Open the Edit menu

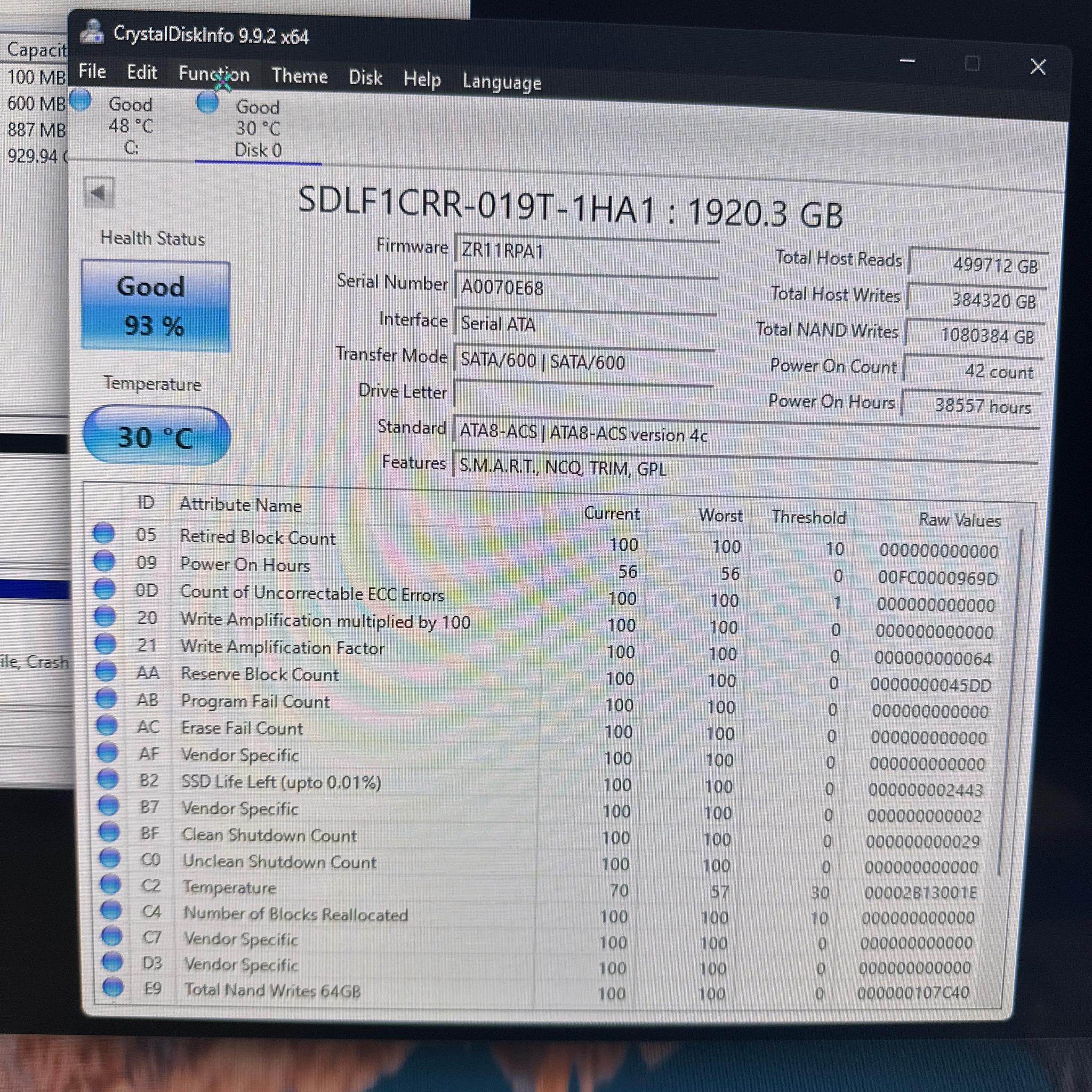pyautogui.click(x=142, y=73)
